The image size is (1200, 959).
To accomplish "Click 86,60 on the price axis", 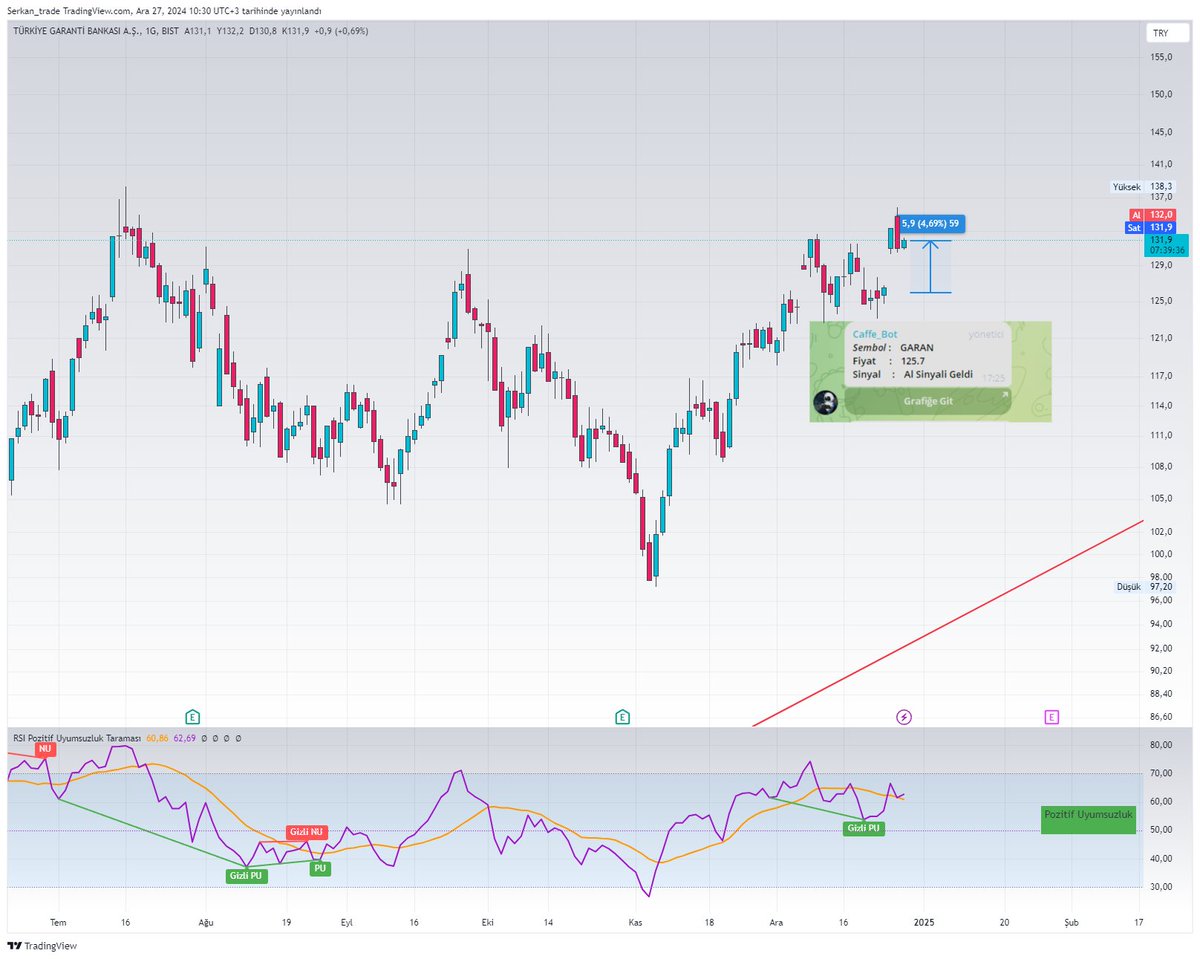I will pyautogui.click(x=1161, y=717).
